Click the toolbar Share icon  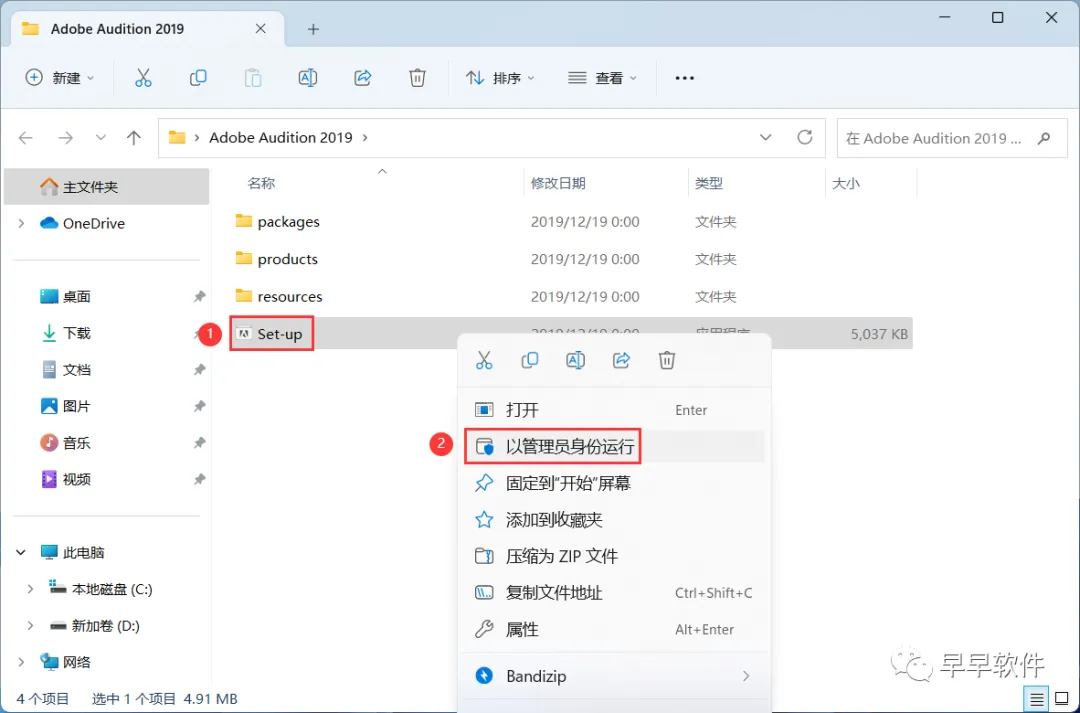click(362, 78)
